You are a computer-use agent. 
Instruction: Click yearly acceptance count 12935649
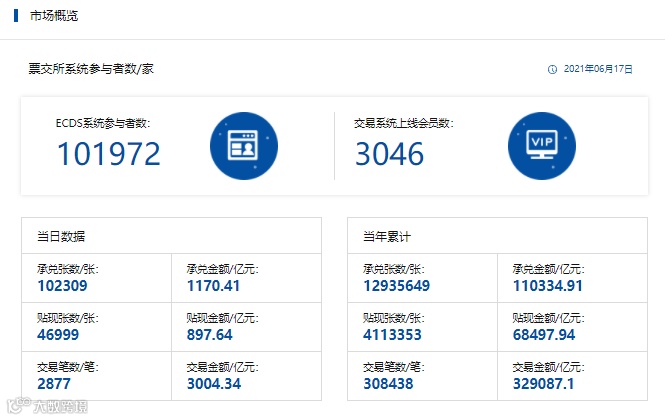[x=397, y=286]
